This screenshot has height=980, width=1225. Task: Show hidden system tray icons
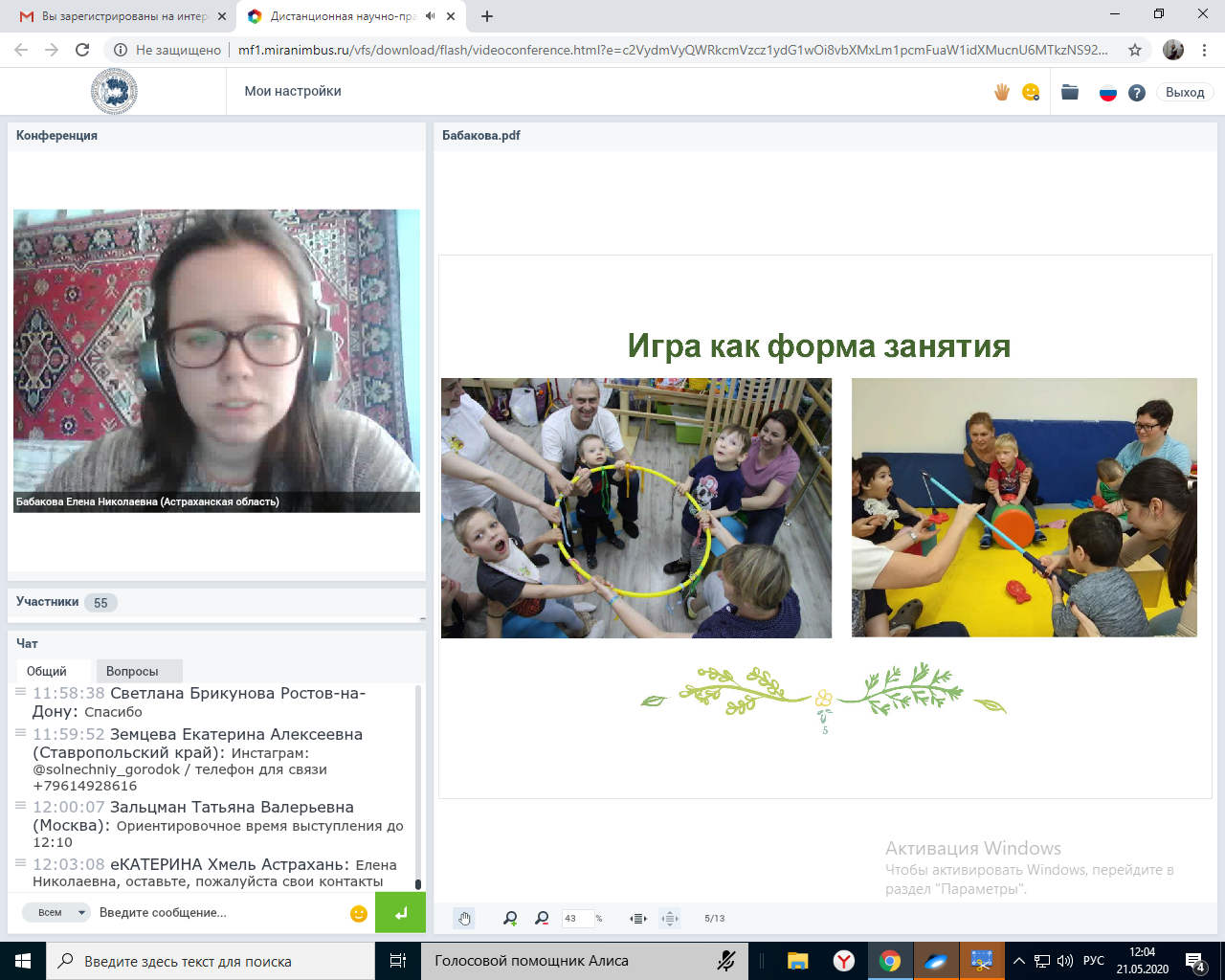pyautogui.click(x=1019, y=961)
